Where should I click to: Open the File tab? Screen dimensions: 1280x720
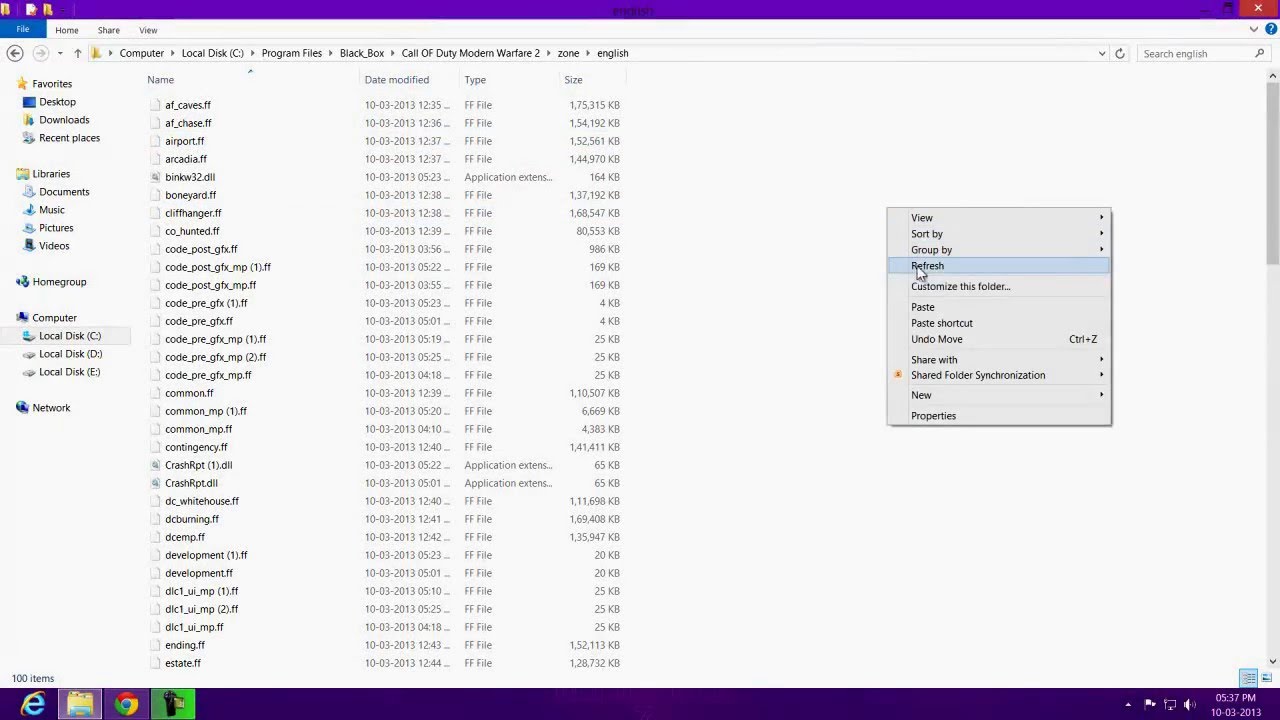pyautogui.click(x=22, y=30)
